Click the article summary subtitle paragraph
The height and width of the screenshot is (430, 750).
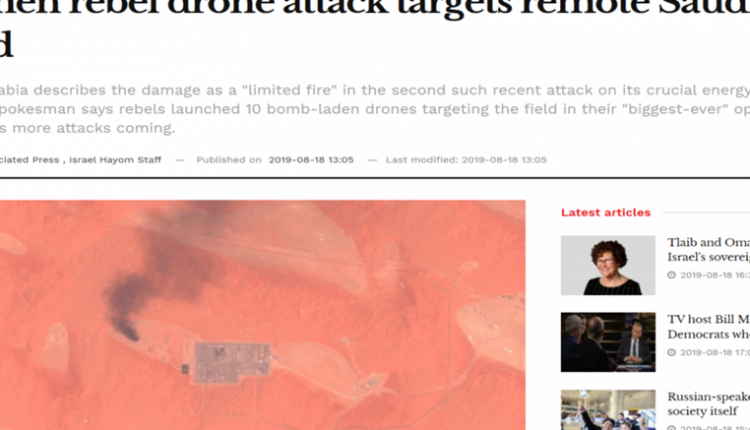coord(375,109)
